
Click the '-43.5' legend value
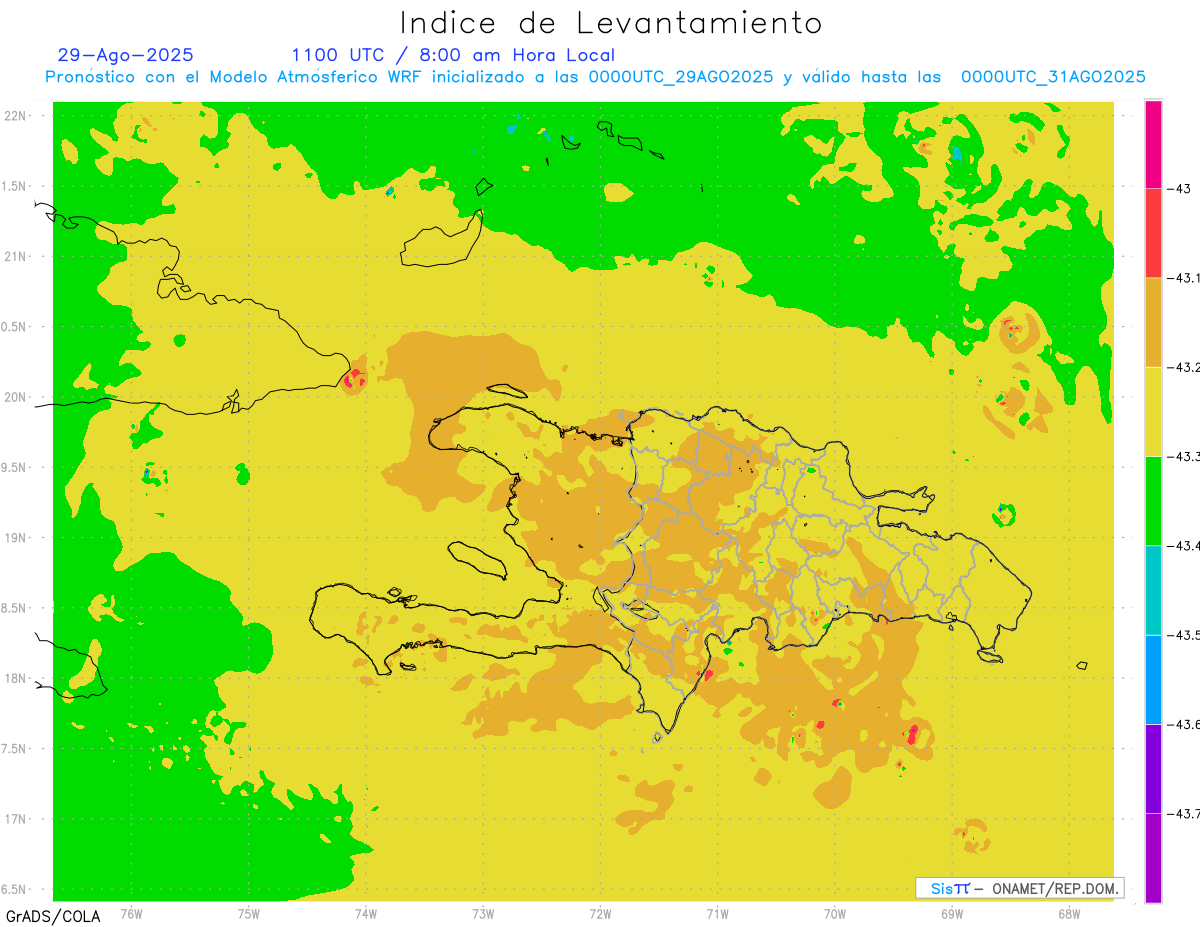1183,635
